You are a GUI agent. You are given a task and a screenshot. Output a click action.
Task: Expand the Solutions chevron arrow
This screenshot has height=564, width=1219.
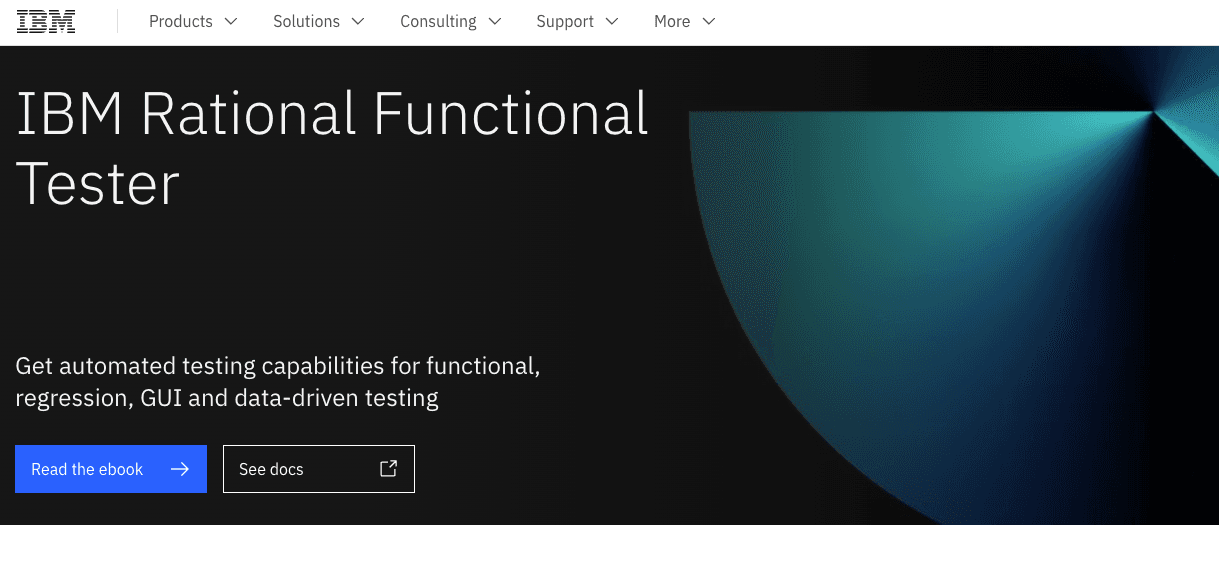[x=358, y=21]
